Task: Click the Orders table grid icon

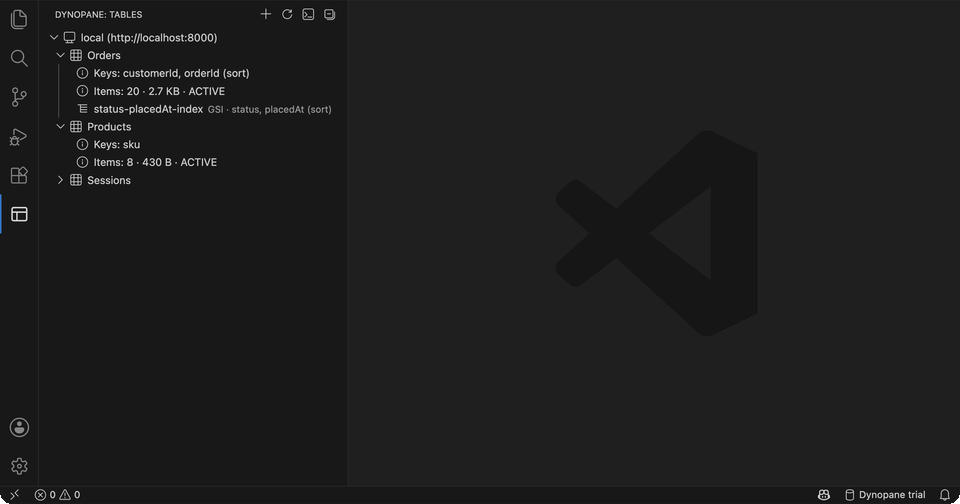Action: [76, 55]
